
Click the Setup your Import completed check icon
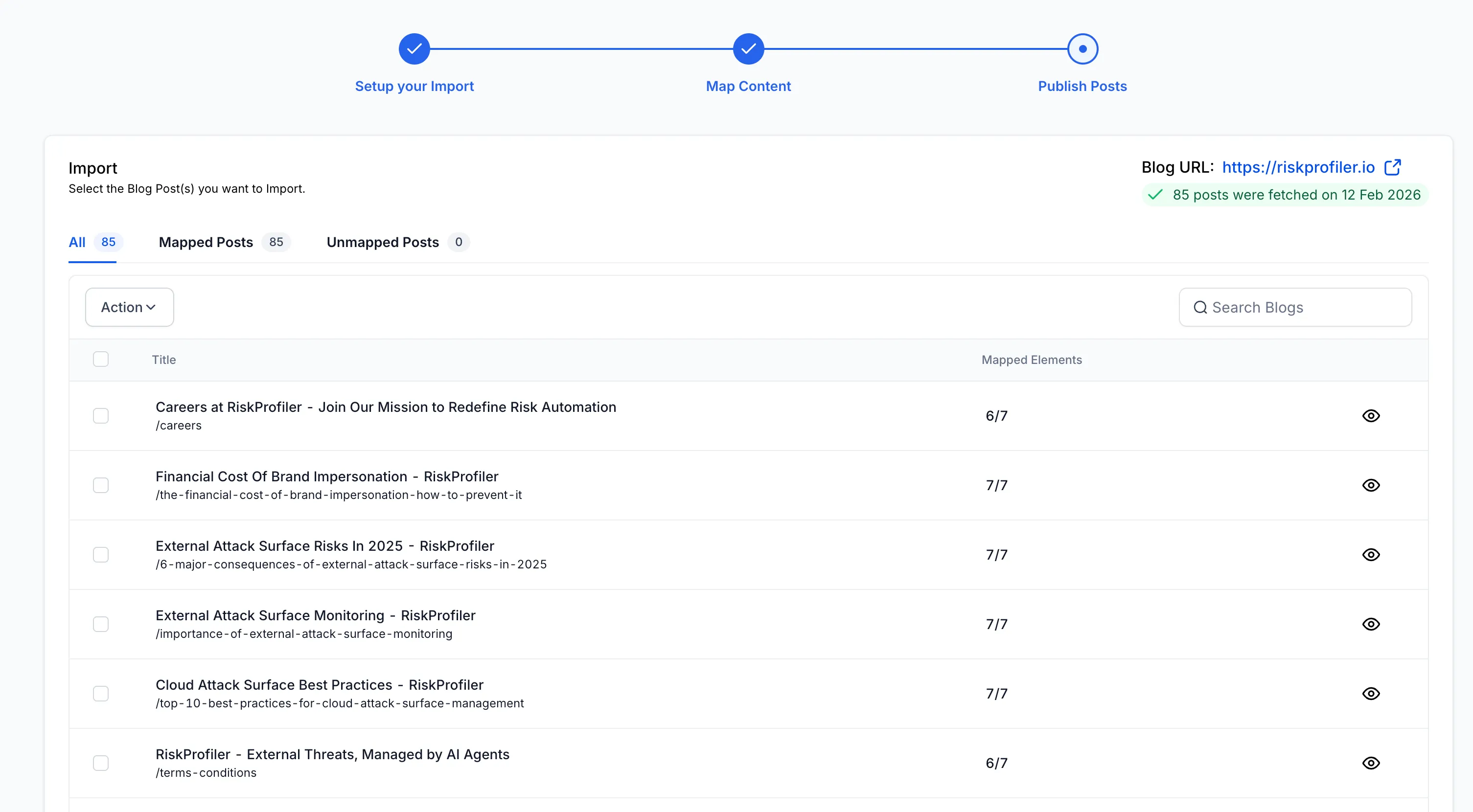(x=414, y=48)
